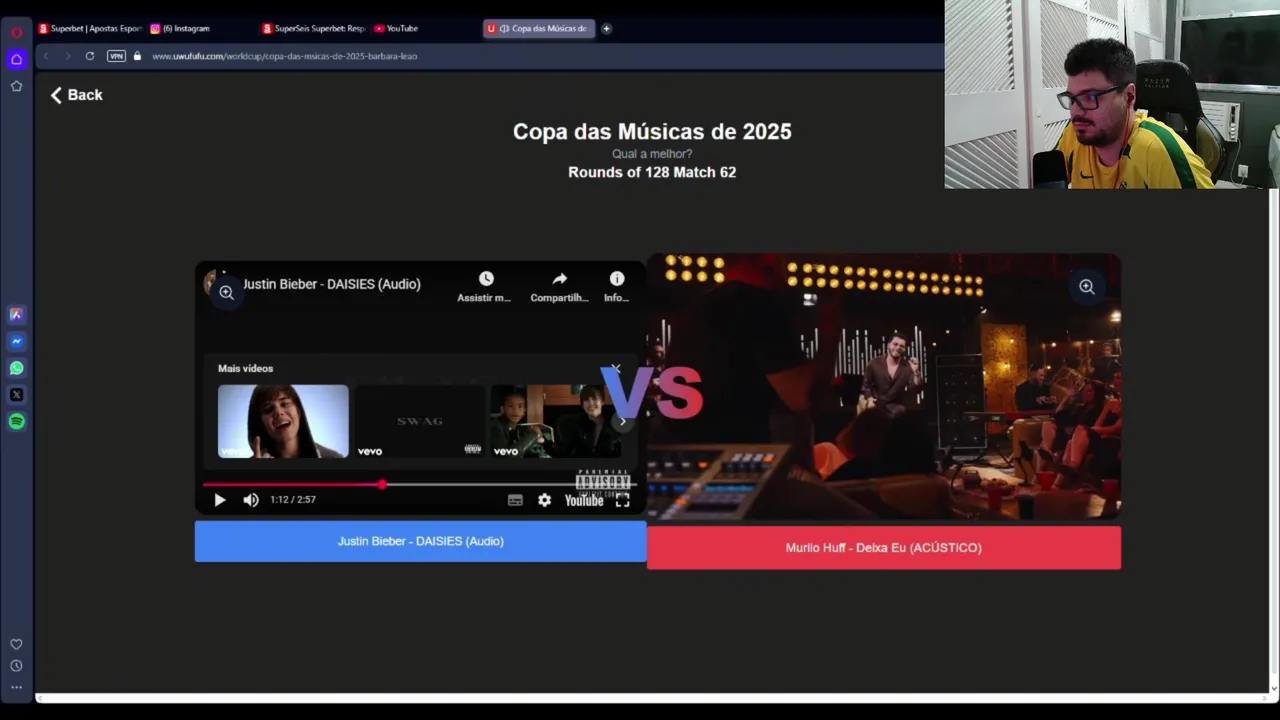
Task: Click the Compartilhar share arrow icon
Action: [559, 279]
